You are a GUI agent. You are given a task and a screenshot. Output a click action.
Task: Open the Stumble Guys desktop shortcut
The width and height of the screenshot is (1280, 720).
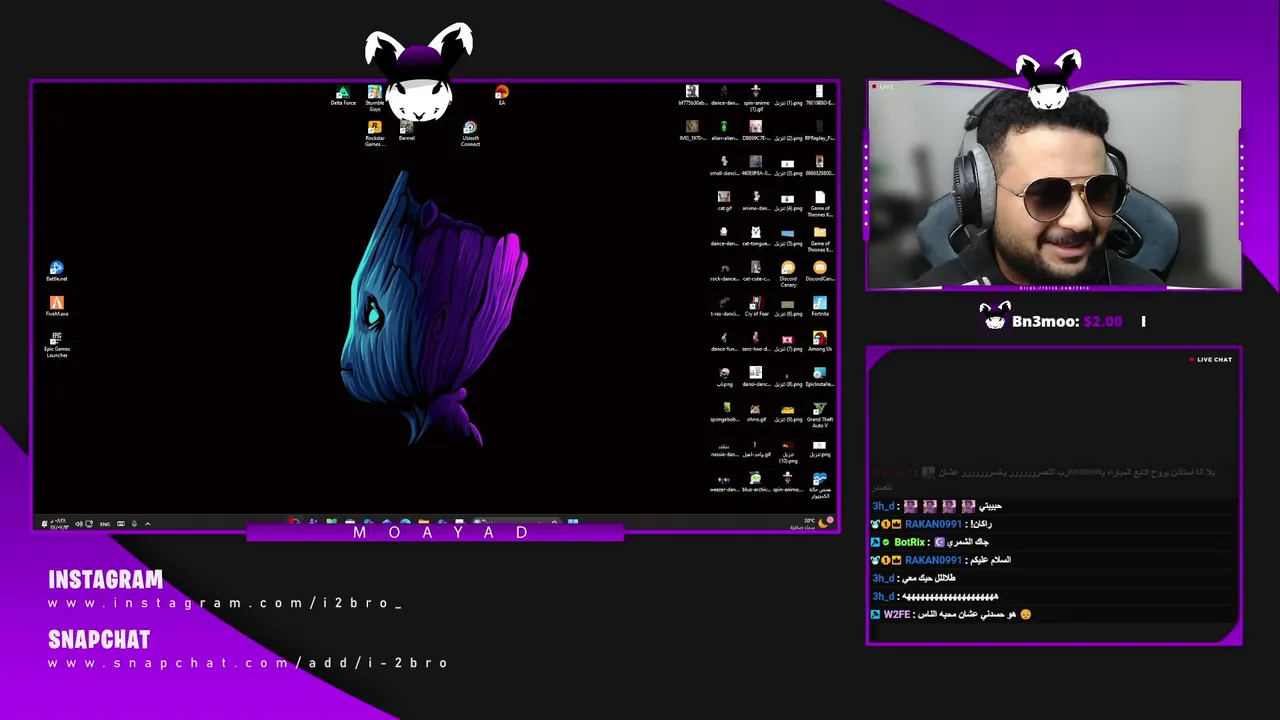[x=374, y=98]
